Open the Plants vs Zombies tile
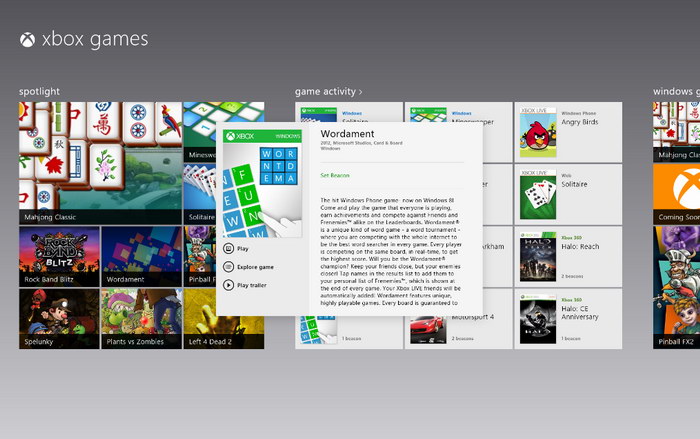The width and height of the screenshot is (700, 439). [x=142, y=318]
